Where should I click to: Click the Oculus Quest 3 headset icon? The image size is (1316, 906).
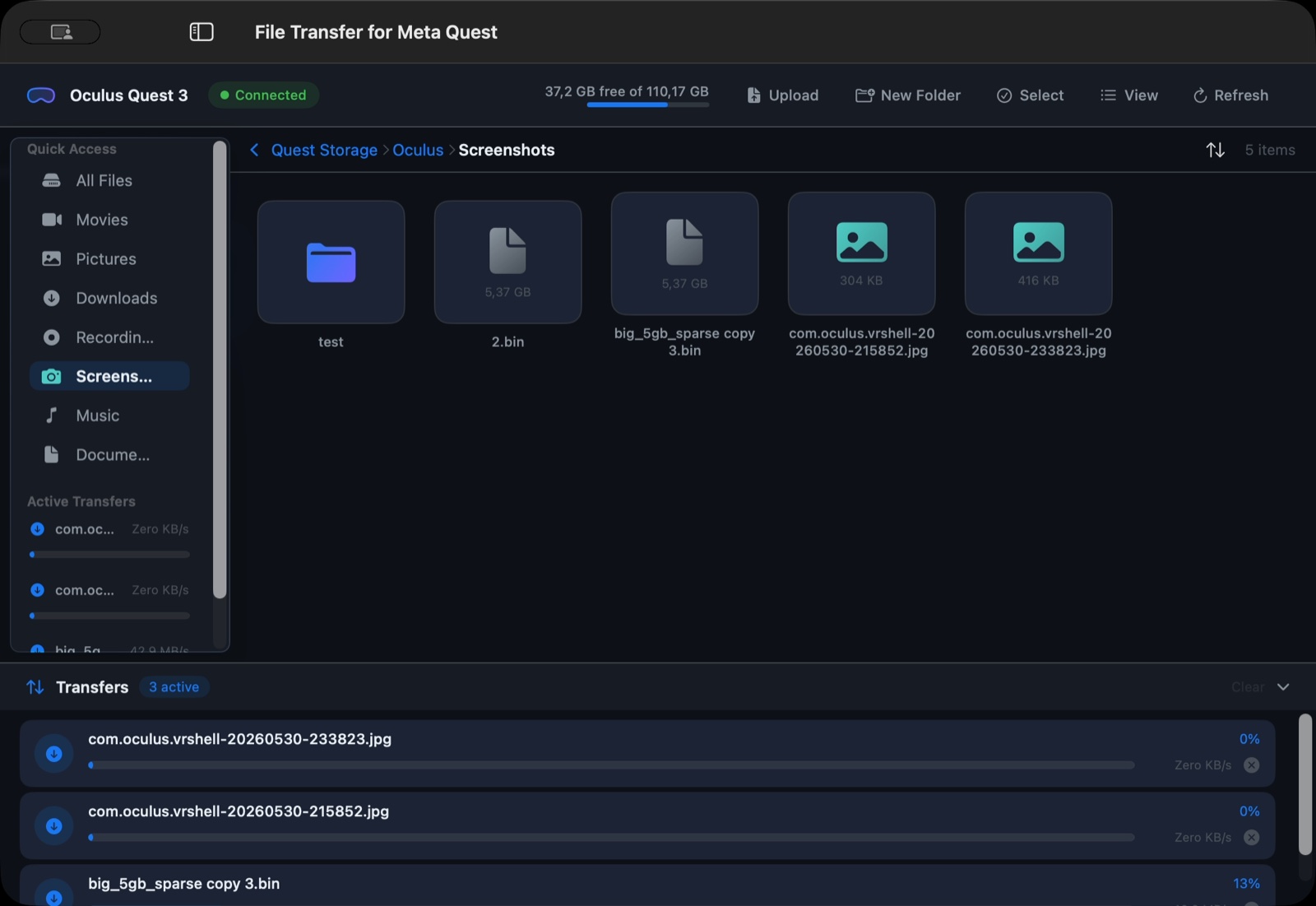41,95
